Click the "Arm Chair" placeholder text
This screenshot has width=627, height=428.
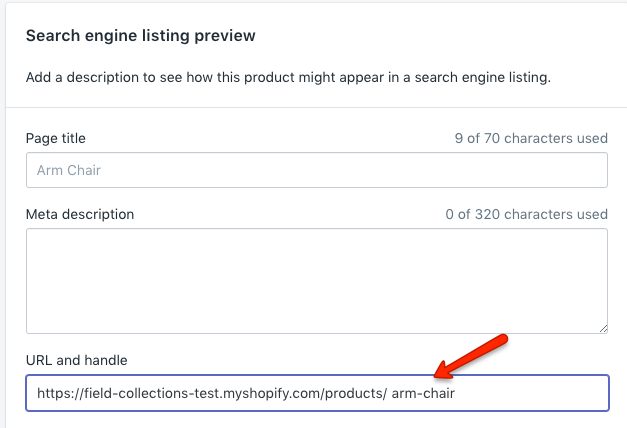(69, 170)
